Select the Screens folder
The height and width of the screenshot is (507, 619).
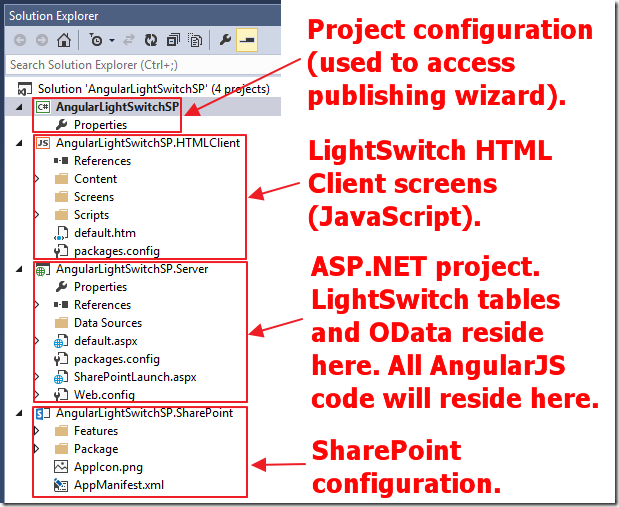click(94, 197)
